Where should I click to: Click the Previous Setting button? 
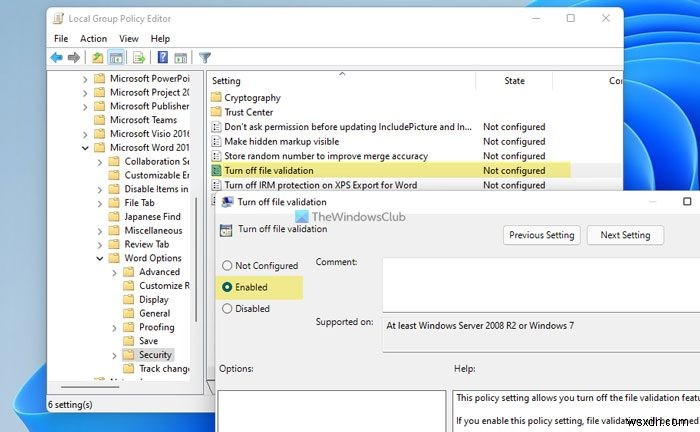pos(542,235)
